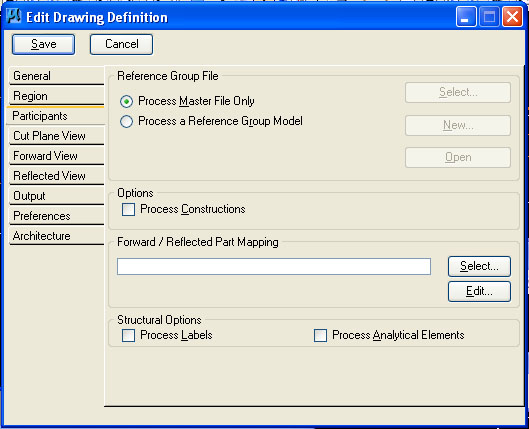Click Select for Forward/Reflected Part Mapping
The image size is (529, 429).
pos(479,266)
